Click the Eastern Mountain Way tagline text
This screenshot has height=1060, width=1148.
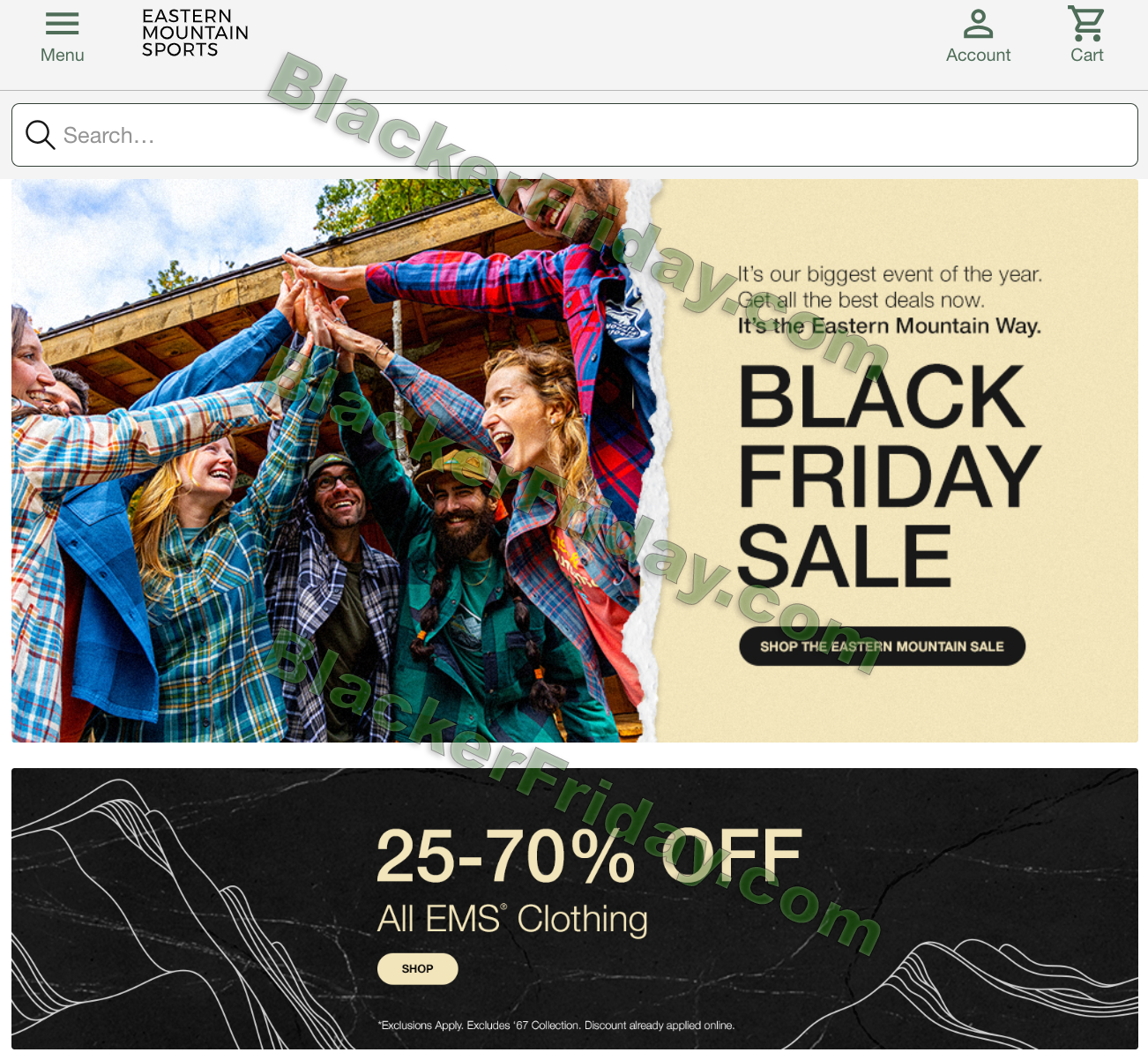pyautogui.click(x=890, y=325)
